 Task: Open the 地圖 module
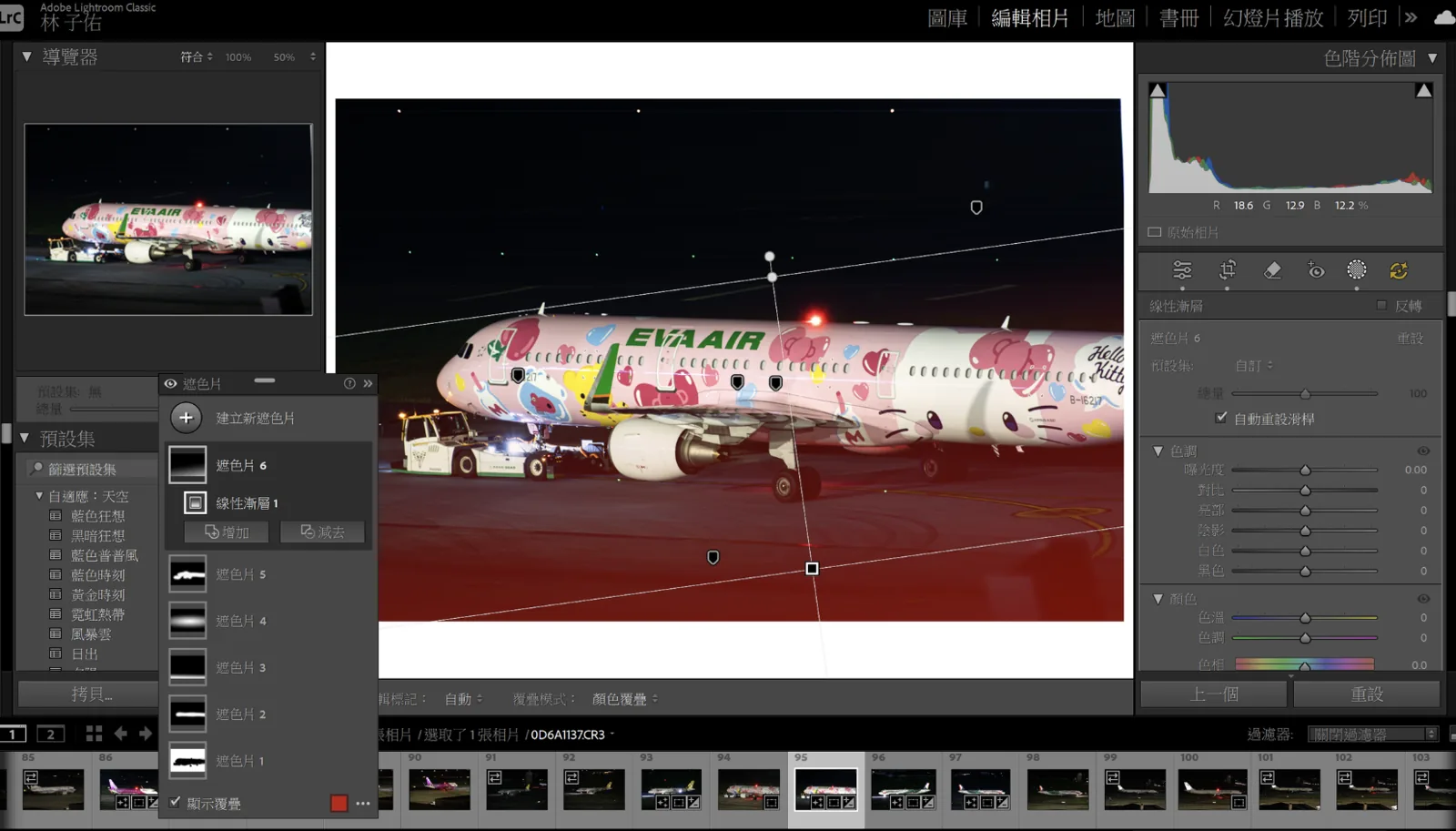pos(1115,18)
